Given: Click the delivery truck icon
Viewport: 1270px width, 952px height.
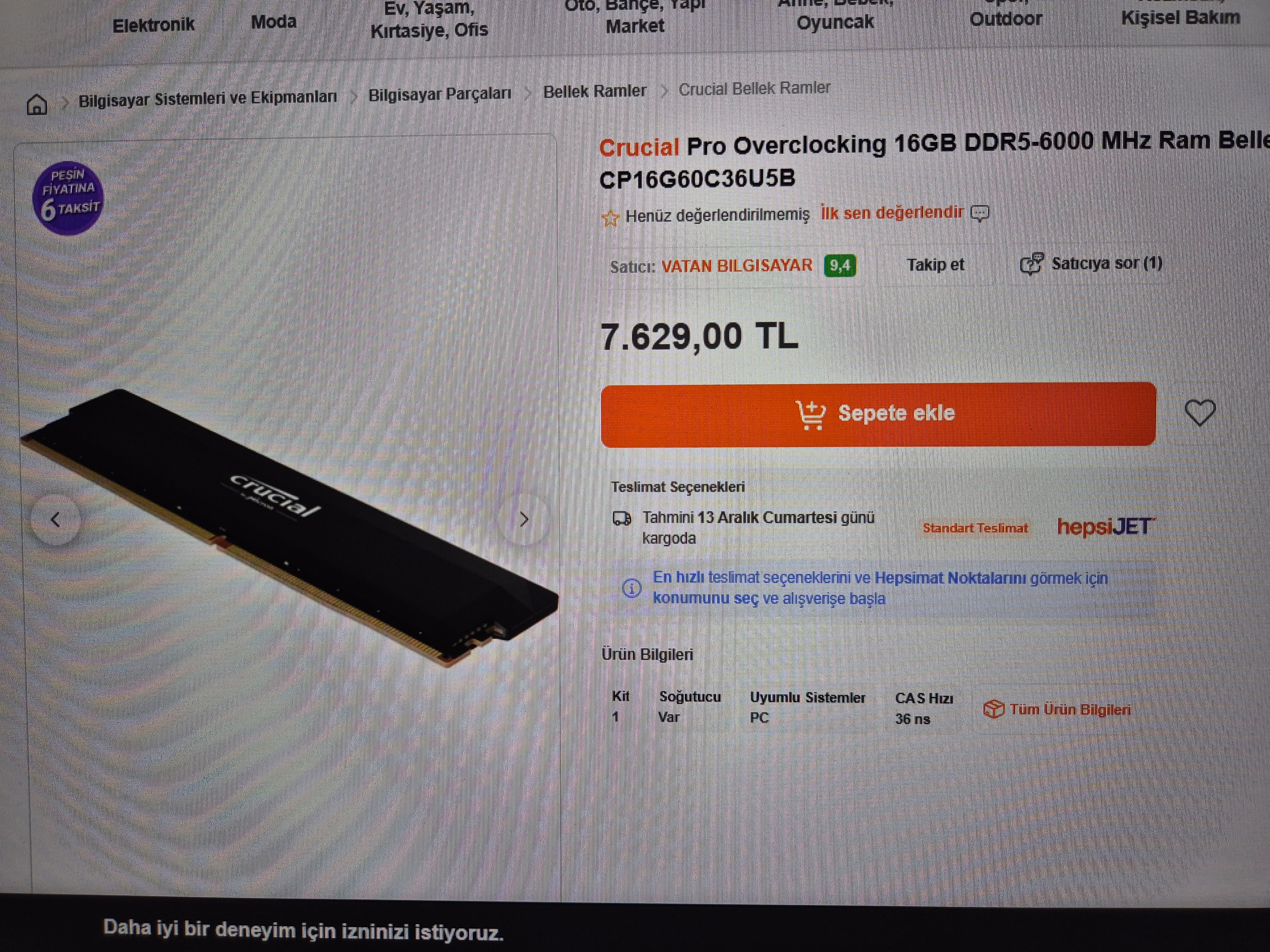Looking at the screenshot, I should (x=622, y=519).
